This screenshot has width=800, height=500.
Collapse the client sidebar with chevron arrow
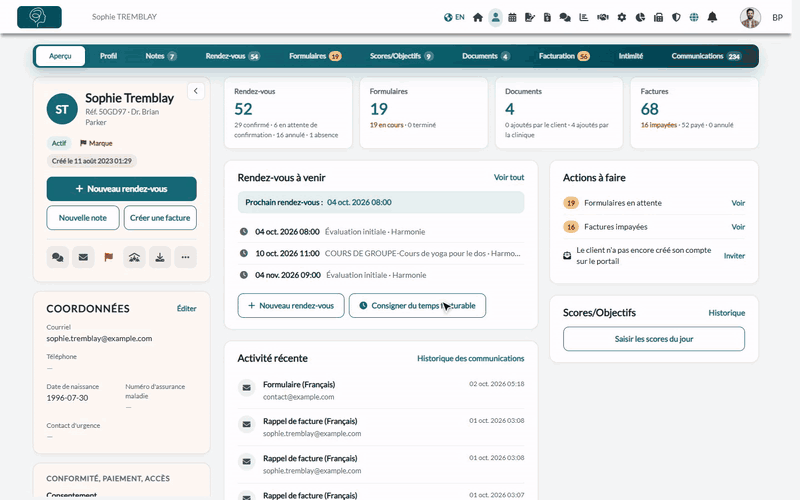point(195,91)
